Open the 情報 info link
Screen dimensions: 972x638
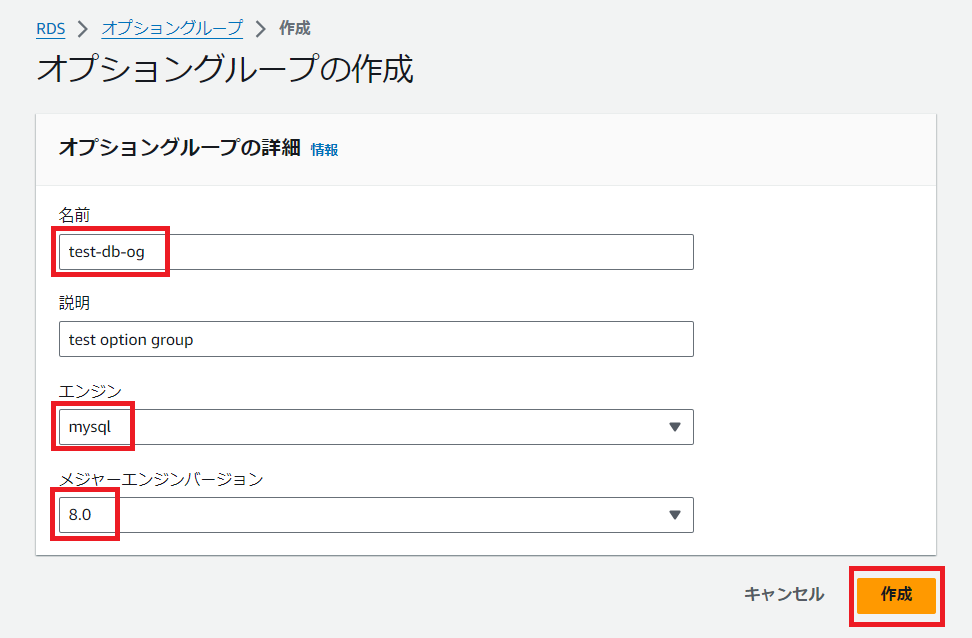pos(324,149)
